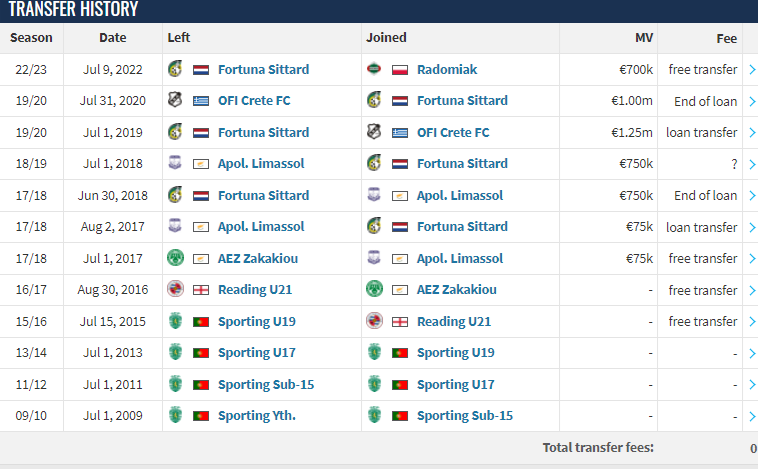Expand the 22/23 Radomiak transfer details arrow

tap(752, 70)
